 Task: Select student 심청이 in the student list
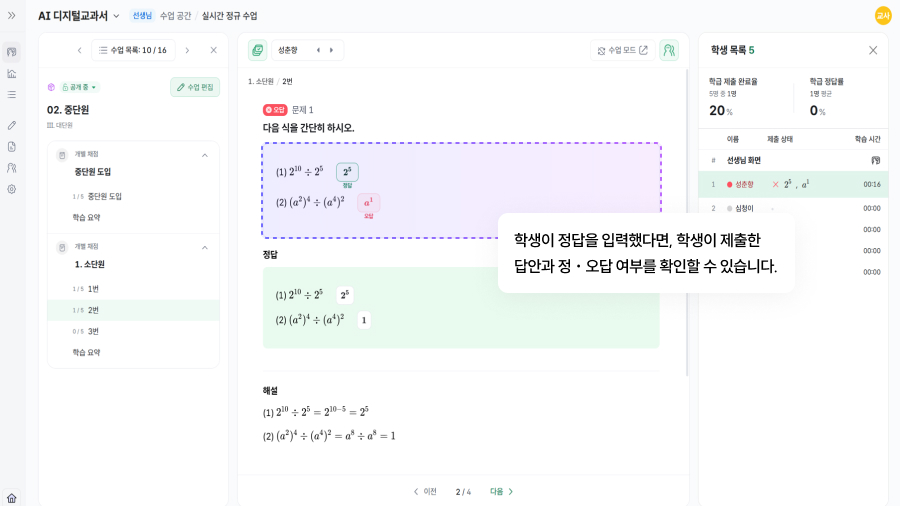(744, 208)
